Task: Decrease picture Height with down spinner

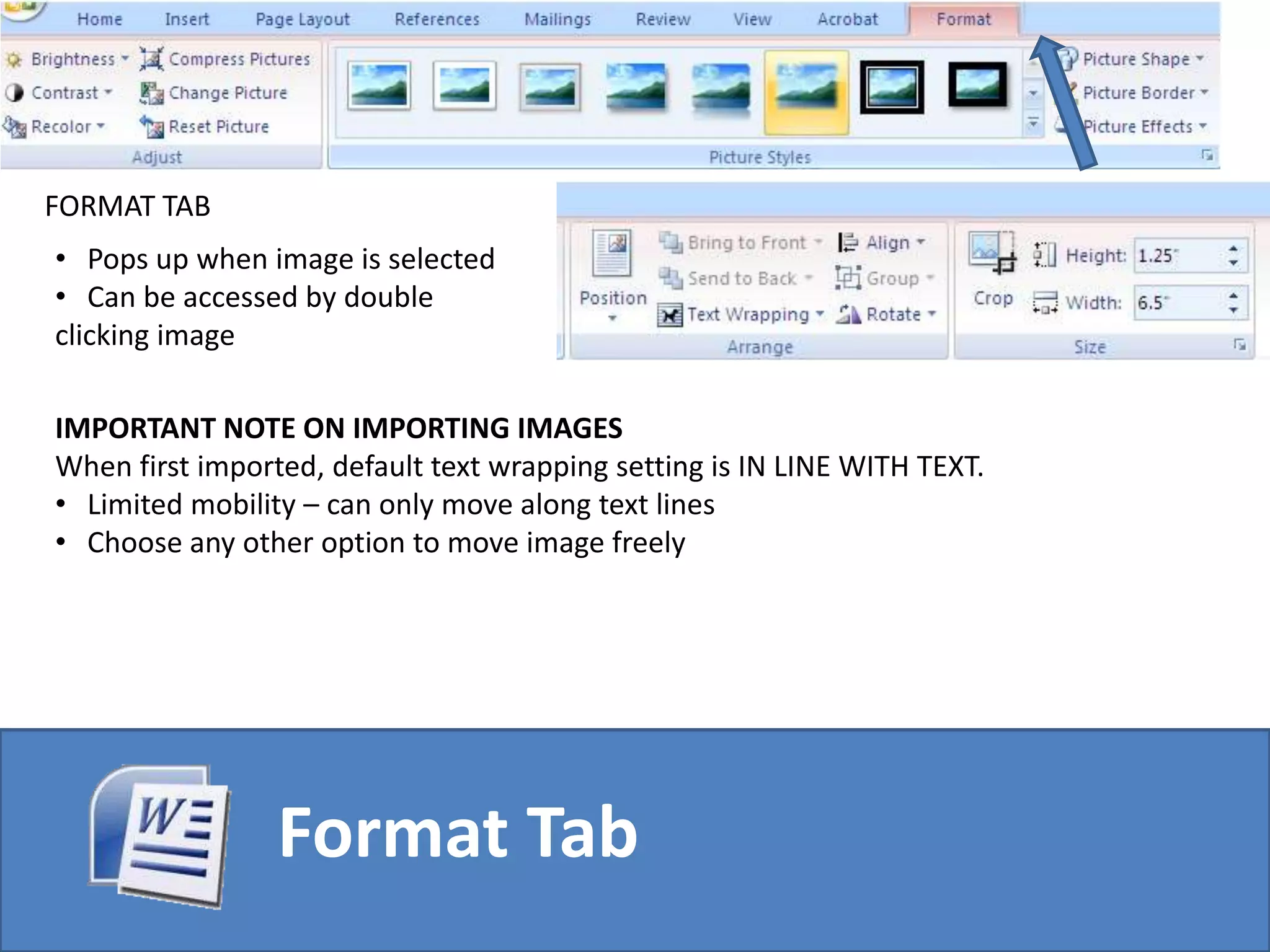Action: pyautogui.click(x=1233, y=263)
